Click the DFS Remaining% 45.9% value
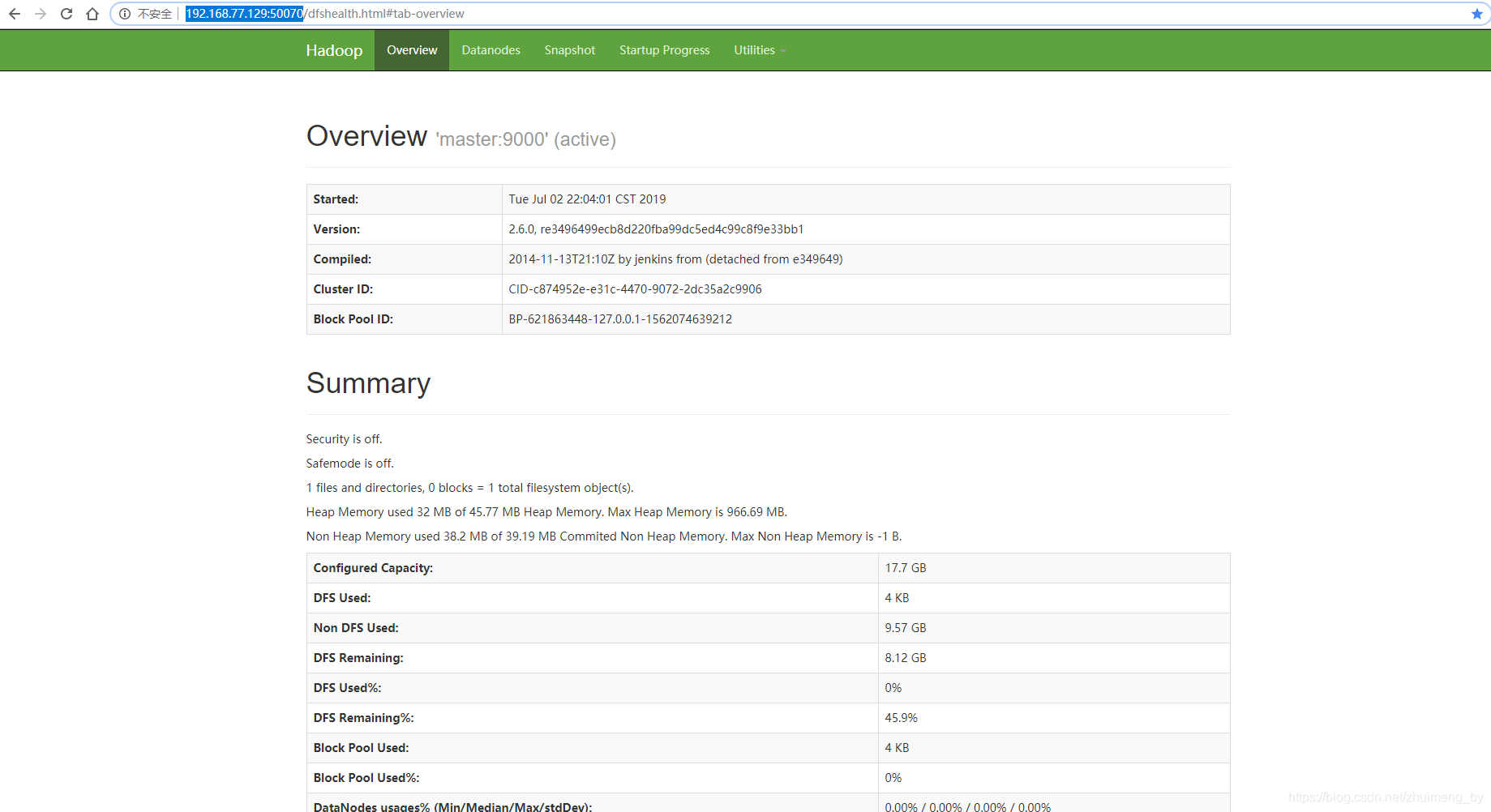Screen dimensions: 1491x812 [902, 718]
